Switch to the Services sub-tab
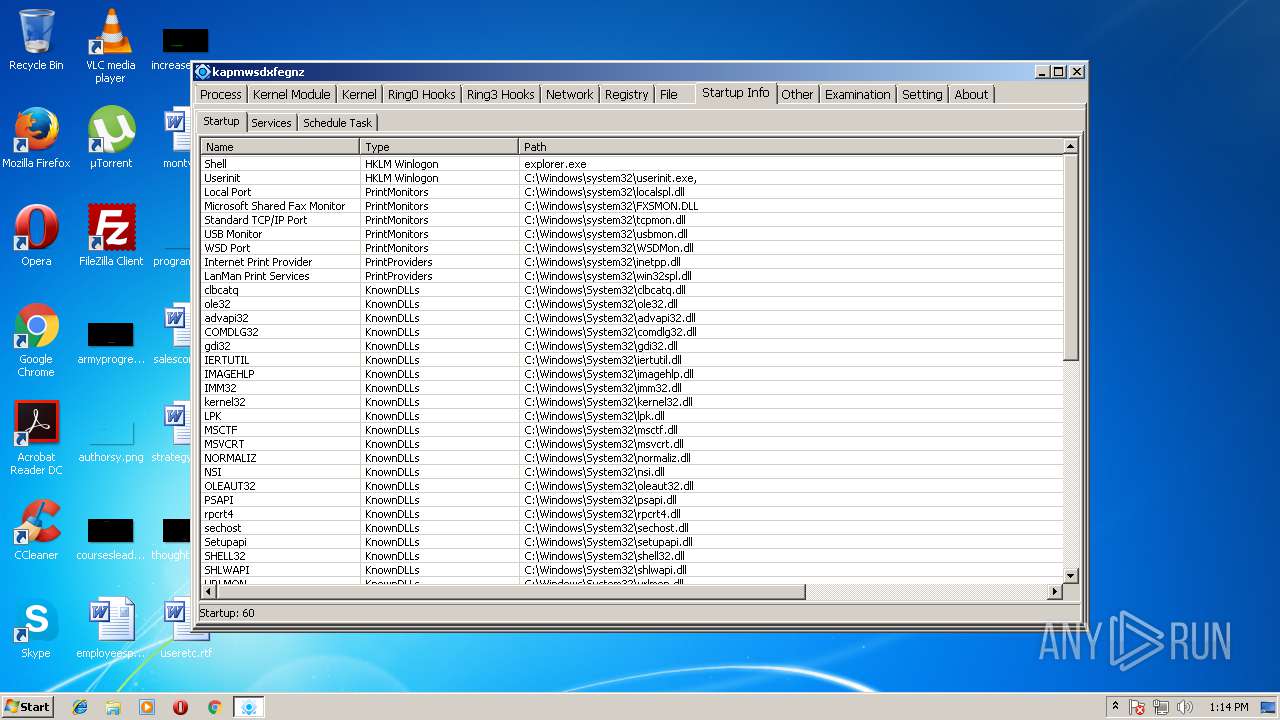 click(271, 122)
